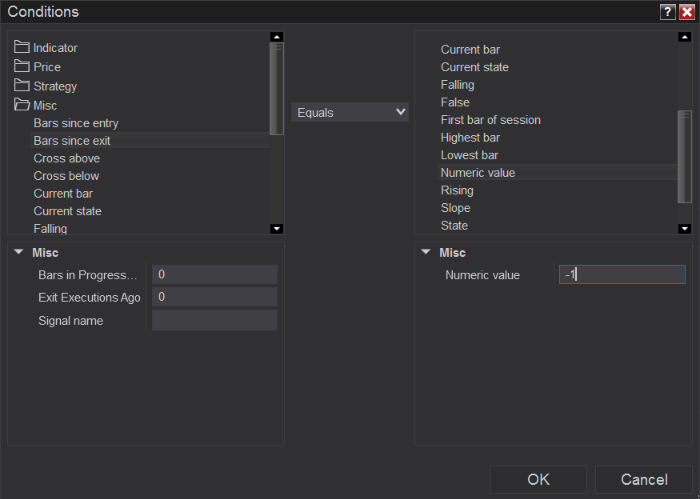Click the Price folder icon
Screen dimensions: 700x499
[x=21, y=66]
